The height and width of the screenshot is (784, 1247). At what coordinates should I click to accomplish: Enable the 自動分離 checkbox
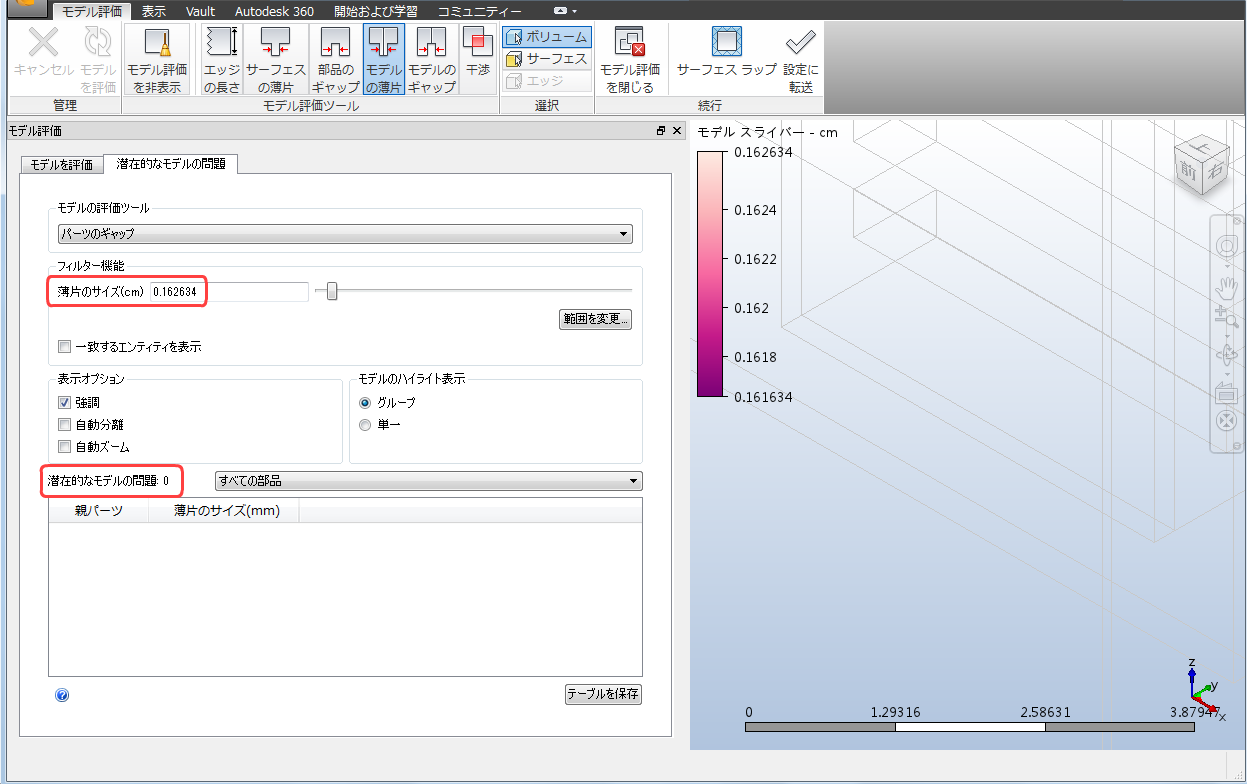coord(64,424)
